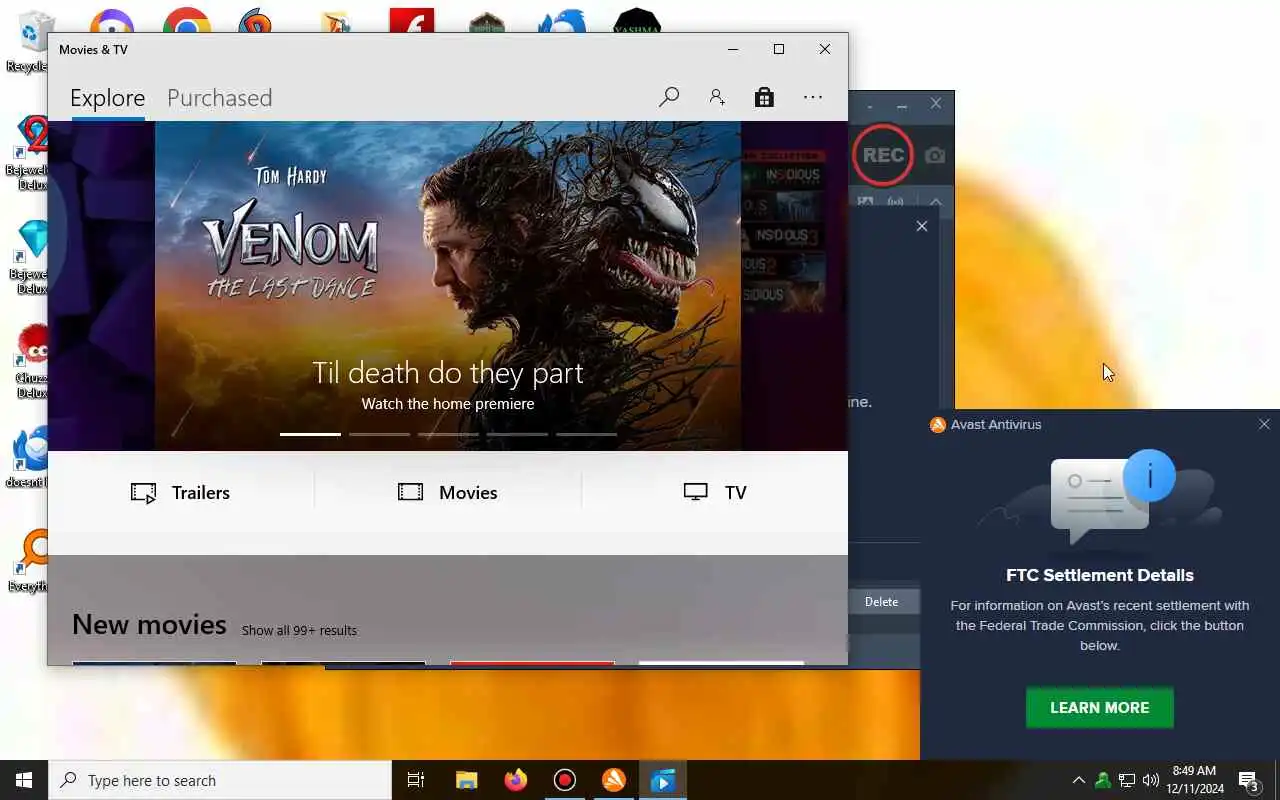Click Show all 99+ results link

click(x=299, y=630)
